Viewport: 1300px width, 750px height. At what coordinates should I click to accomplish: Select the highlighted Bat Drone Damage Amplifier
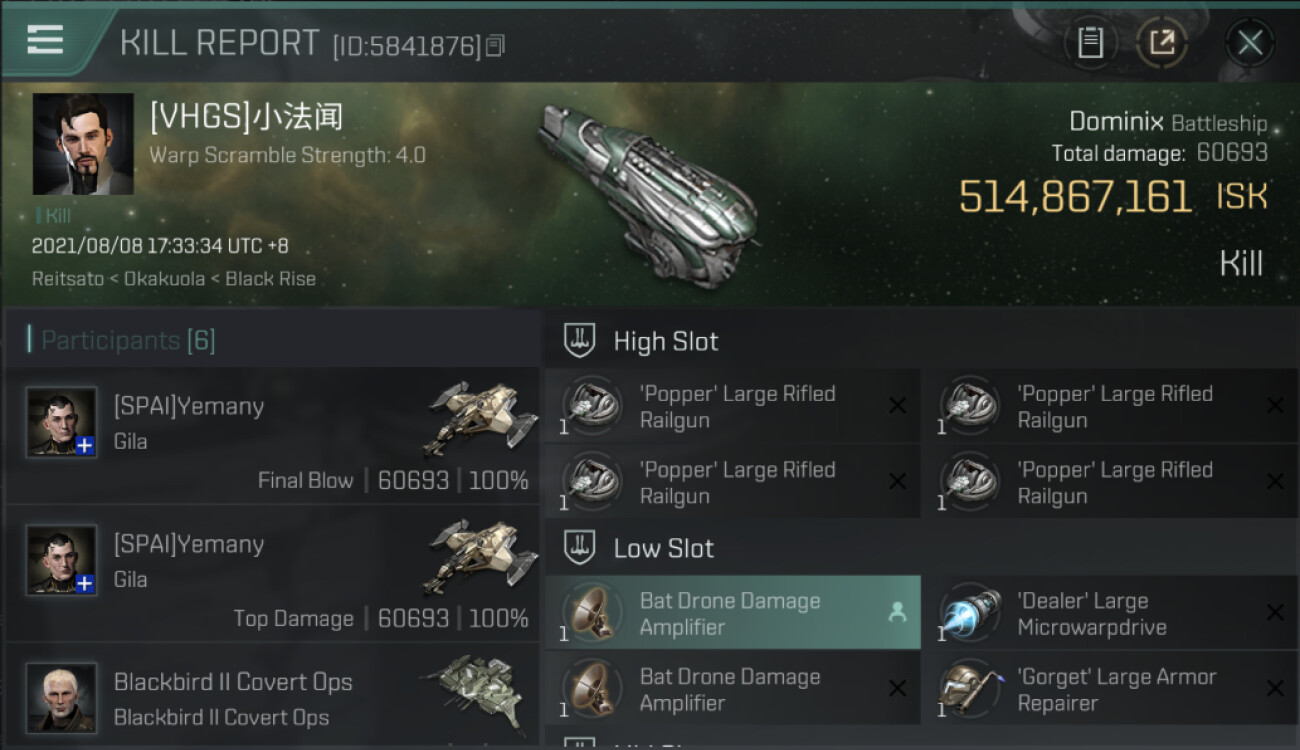(733, 613)
